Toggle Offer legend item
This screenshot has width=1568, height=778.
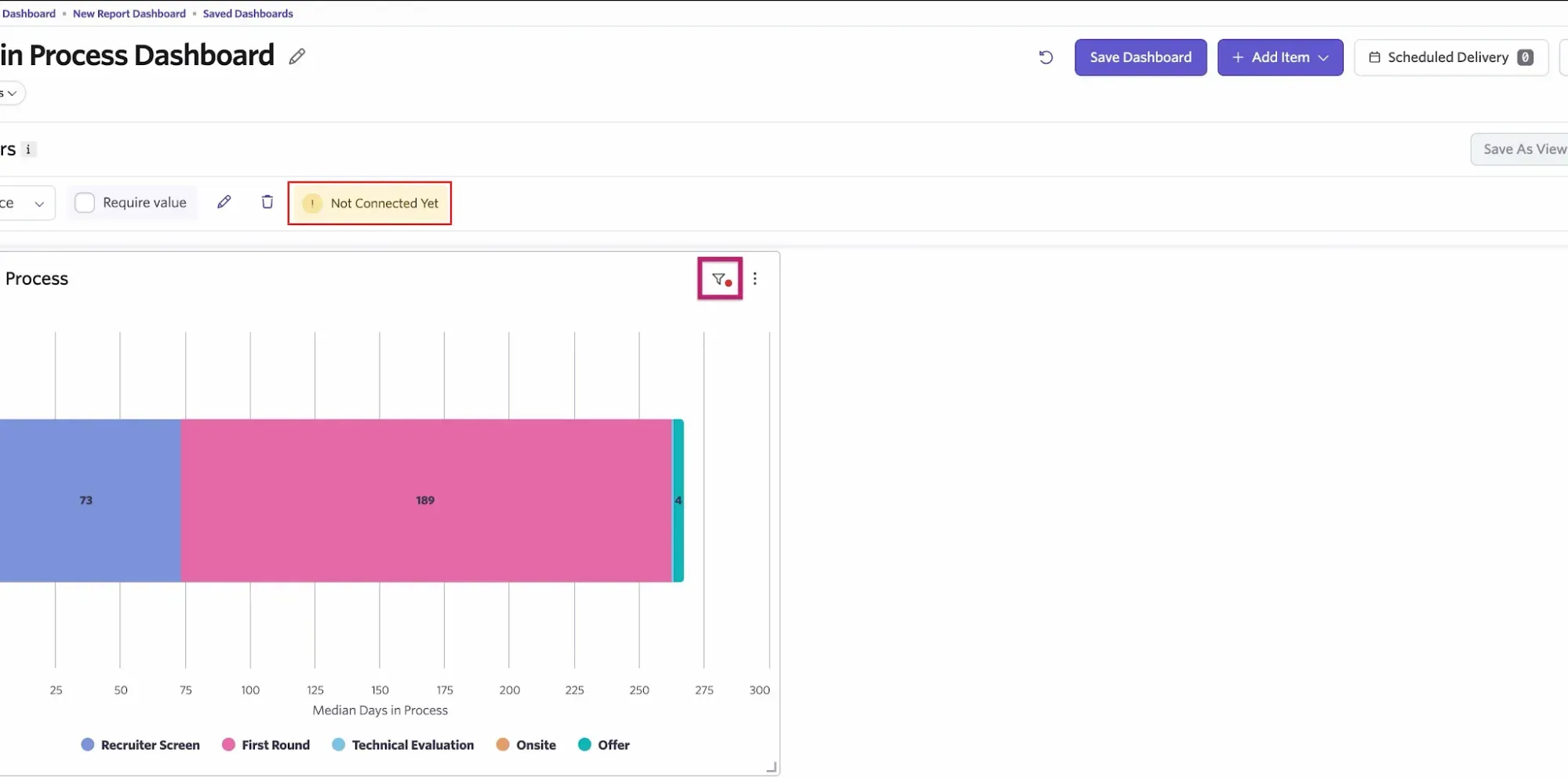click(604, 745)
